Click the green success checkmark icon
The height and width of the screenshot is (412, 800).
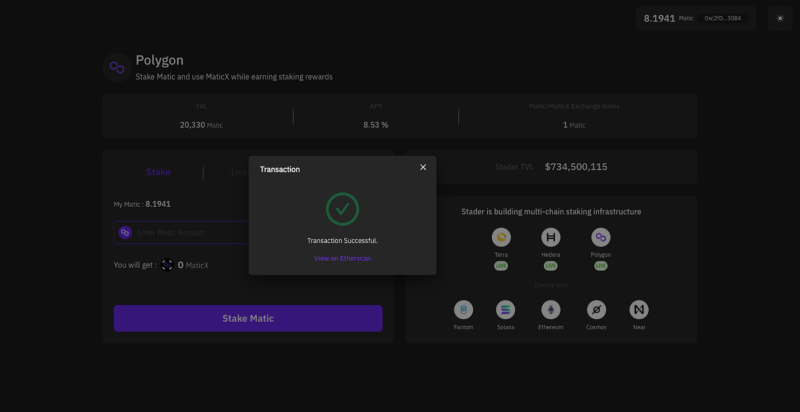click(342, 209)
